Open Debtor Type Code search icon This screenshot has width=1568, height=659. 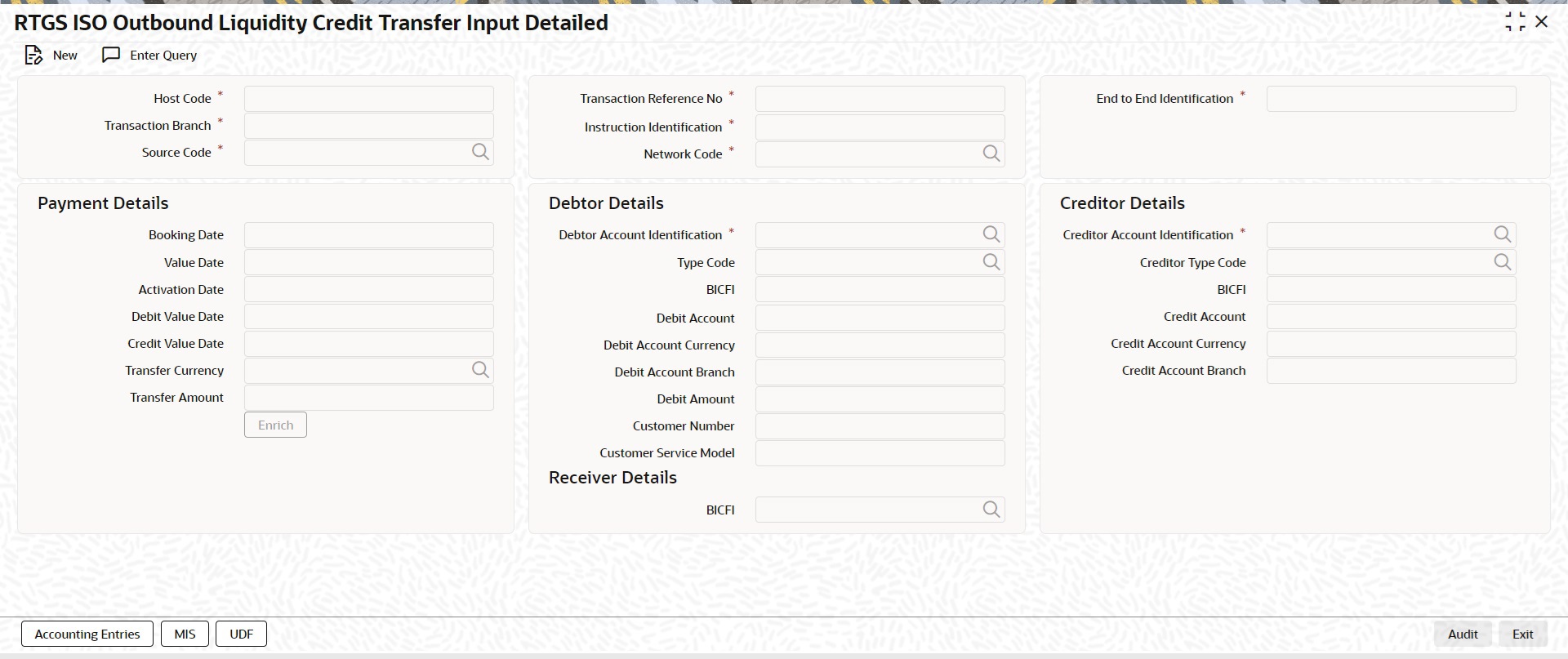[x=991, y=261]
